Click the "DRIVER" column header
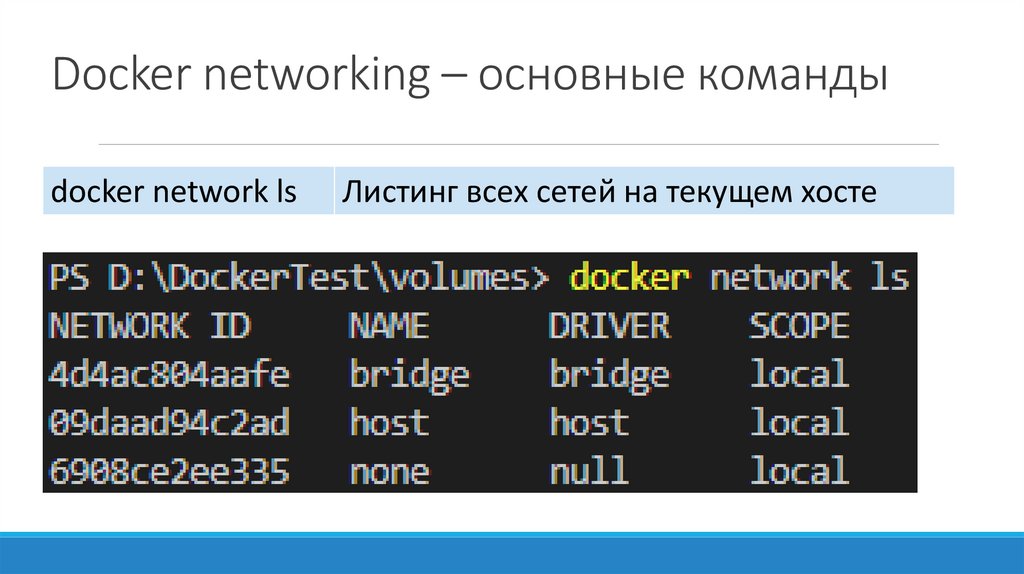Viewport: 1024px width, 574px height. pyautogui.click(x=609, y=326)
